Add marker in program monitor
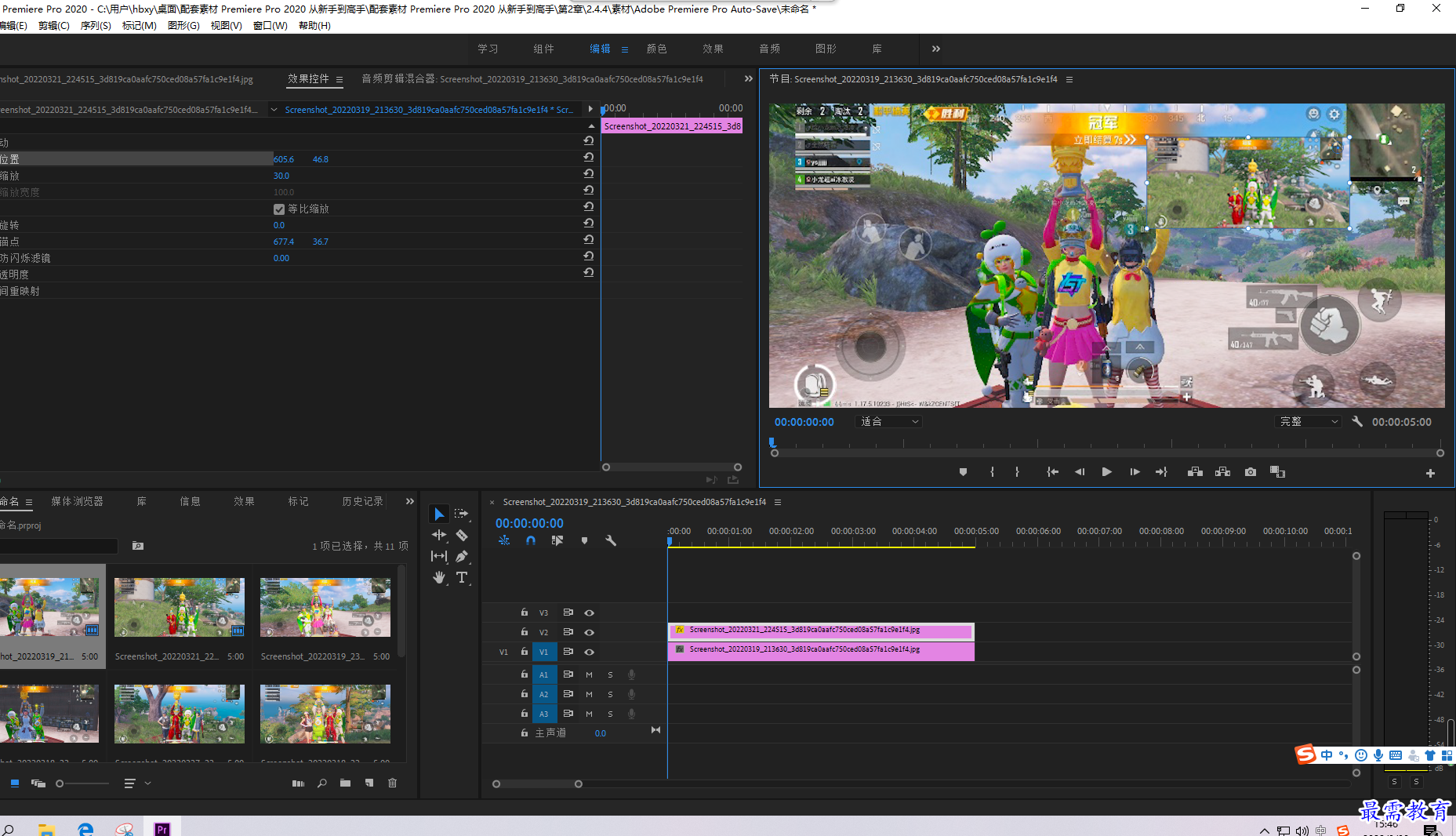 [963, 472]
